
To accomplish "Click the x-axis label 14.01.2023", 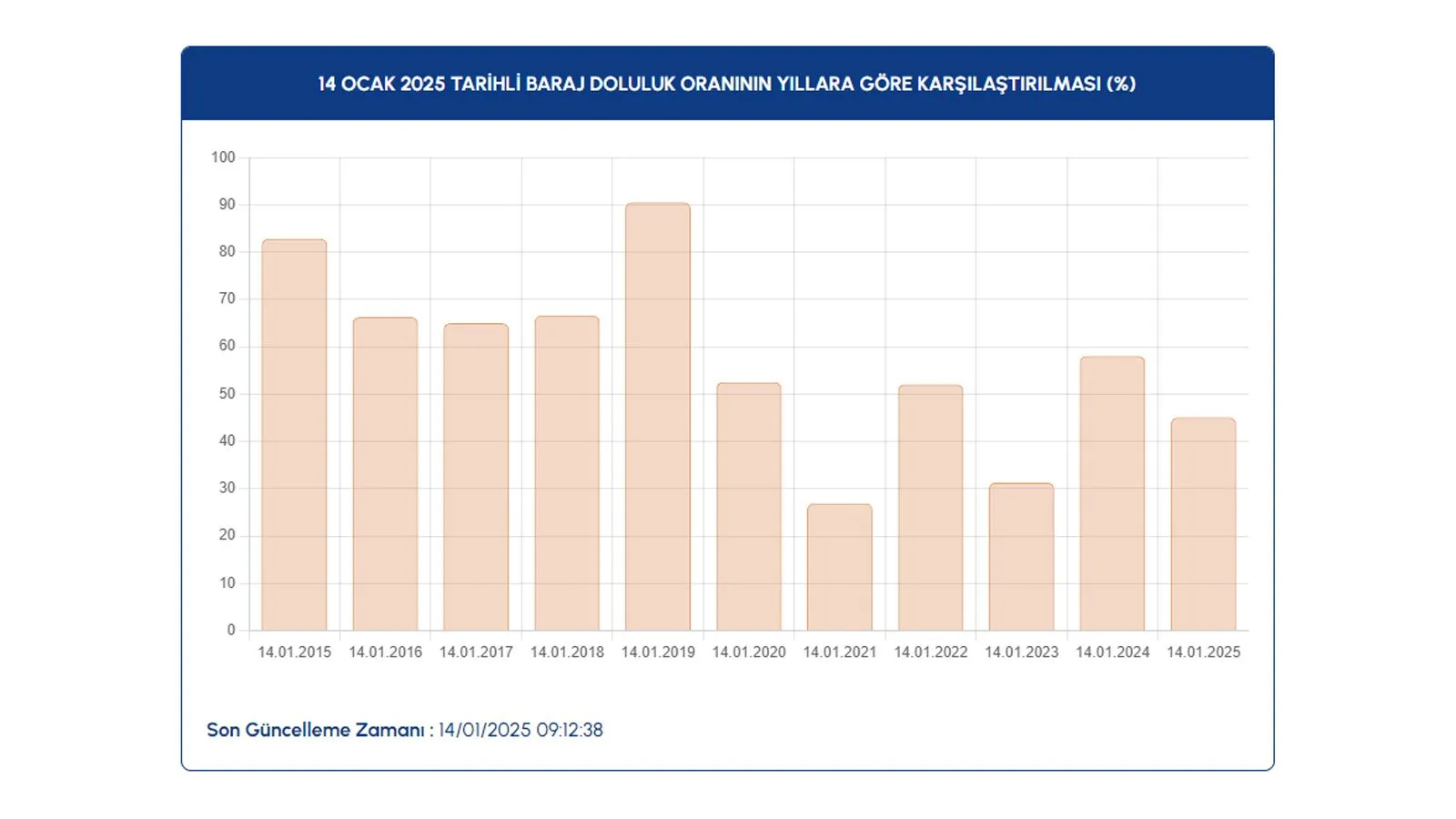I will point(1022,652).
